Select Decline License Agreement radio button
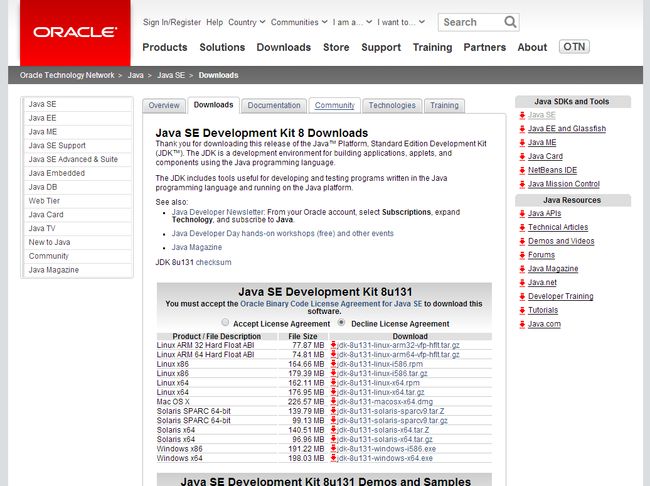The width and height of the screenshot is (650, 486). click(342, 322)
